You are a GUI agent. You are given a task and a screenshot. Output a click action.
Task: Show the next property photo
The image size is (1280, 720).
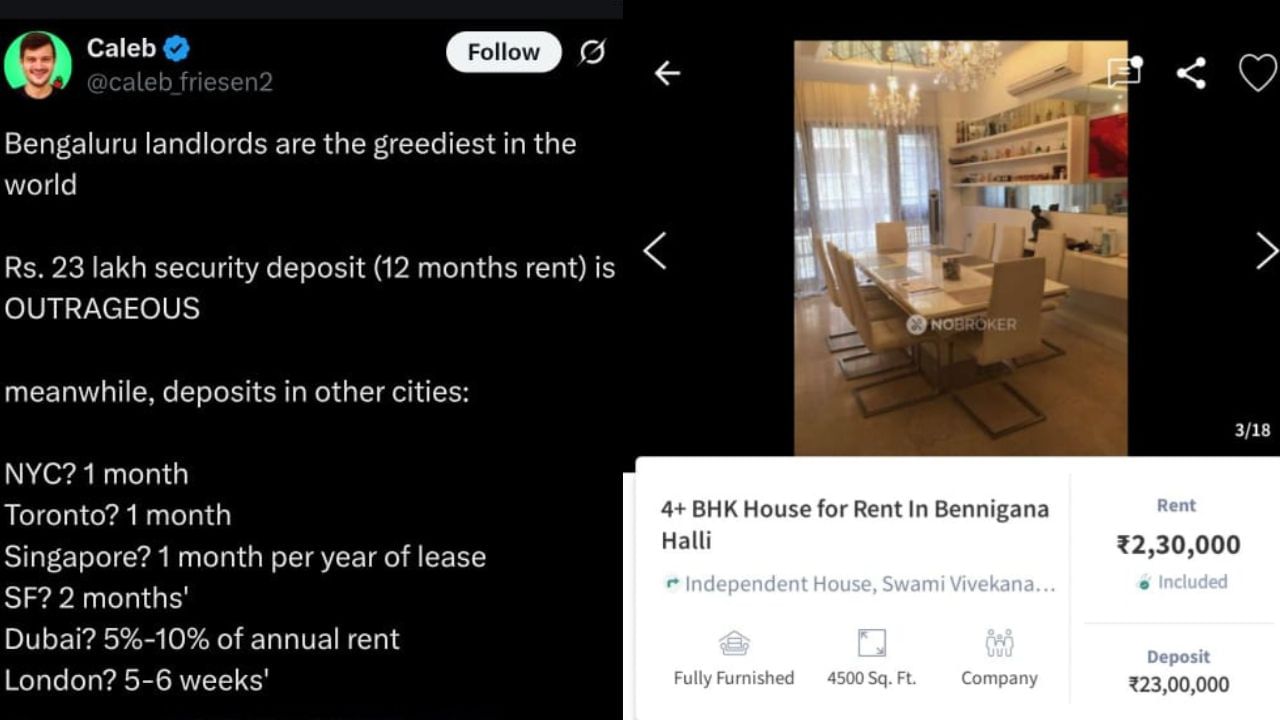click(1266, 251)
